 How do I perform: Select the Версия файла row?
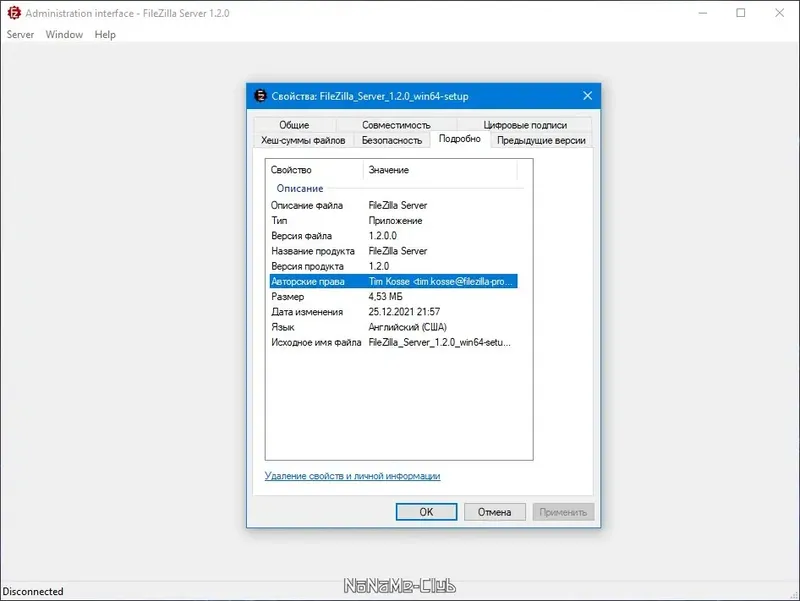coord(393,236)
